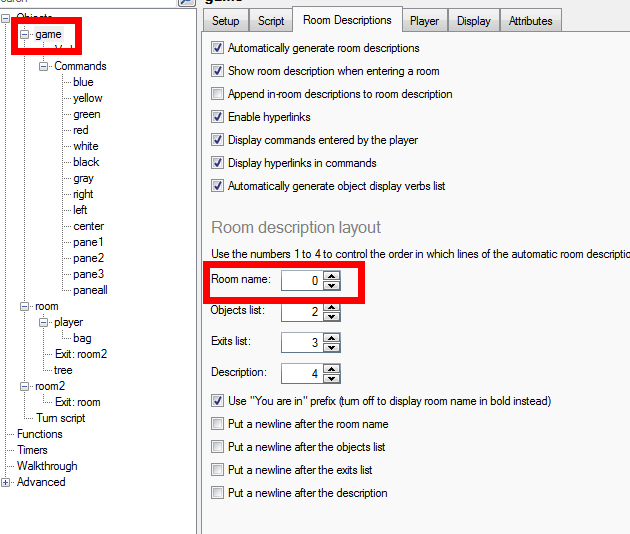Collapse the room2 tree node
Viewport: 630px width, 534px height.
25,386
